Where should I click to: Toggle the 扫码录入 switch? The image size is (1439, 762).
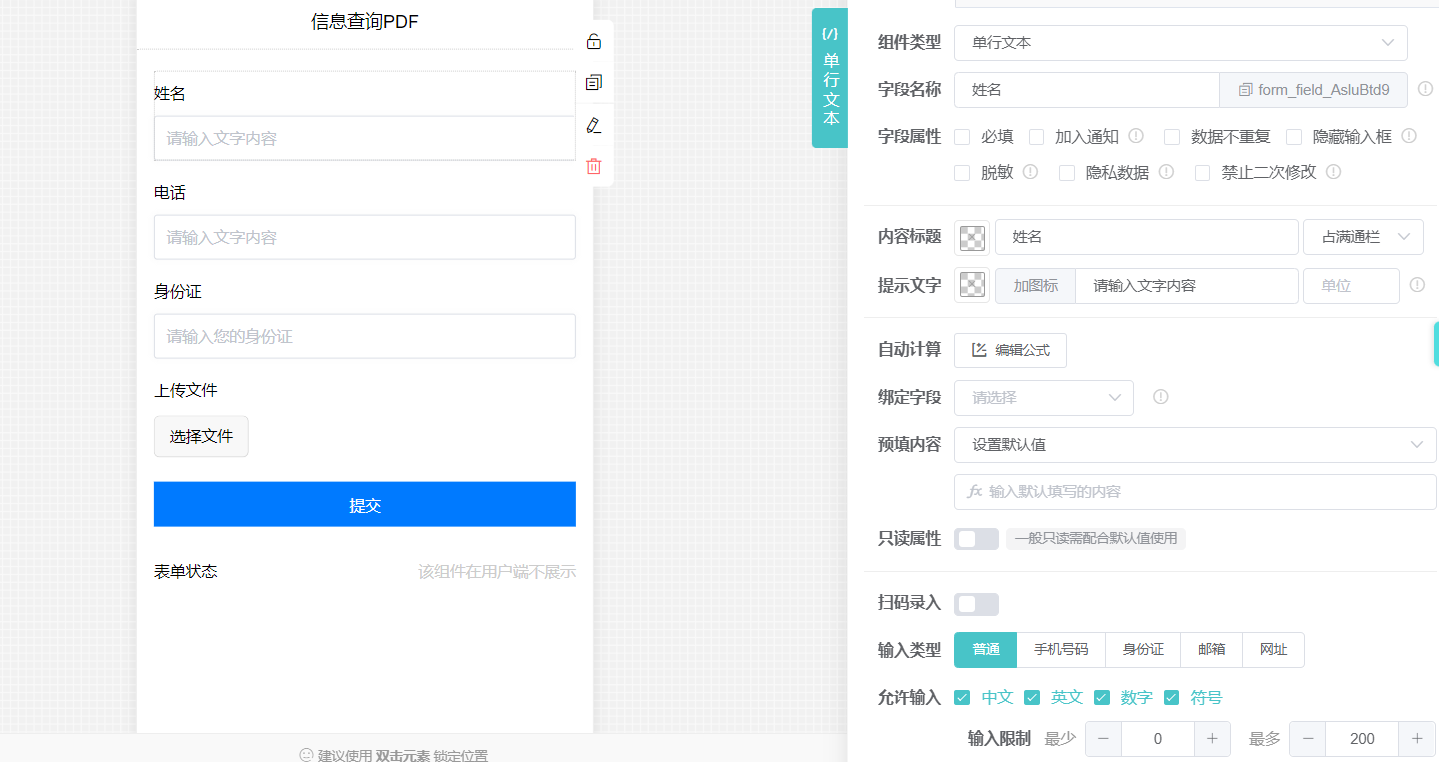[x=976, y=604]
